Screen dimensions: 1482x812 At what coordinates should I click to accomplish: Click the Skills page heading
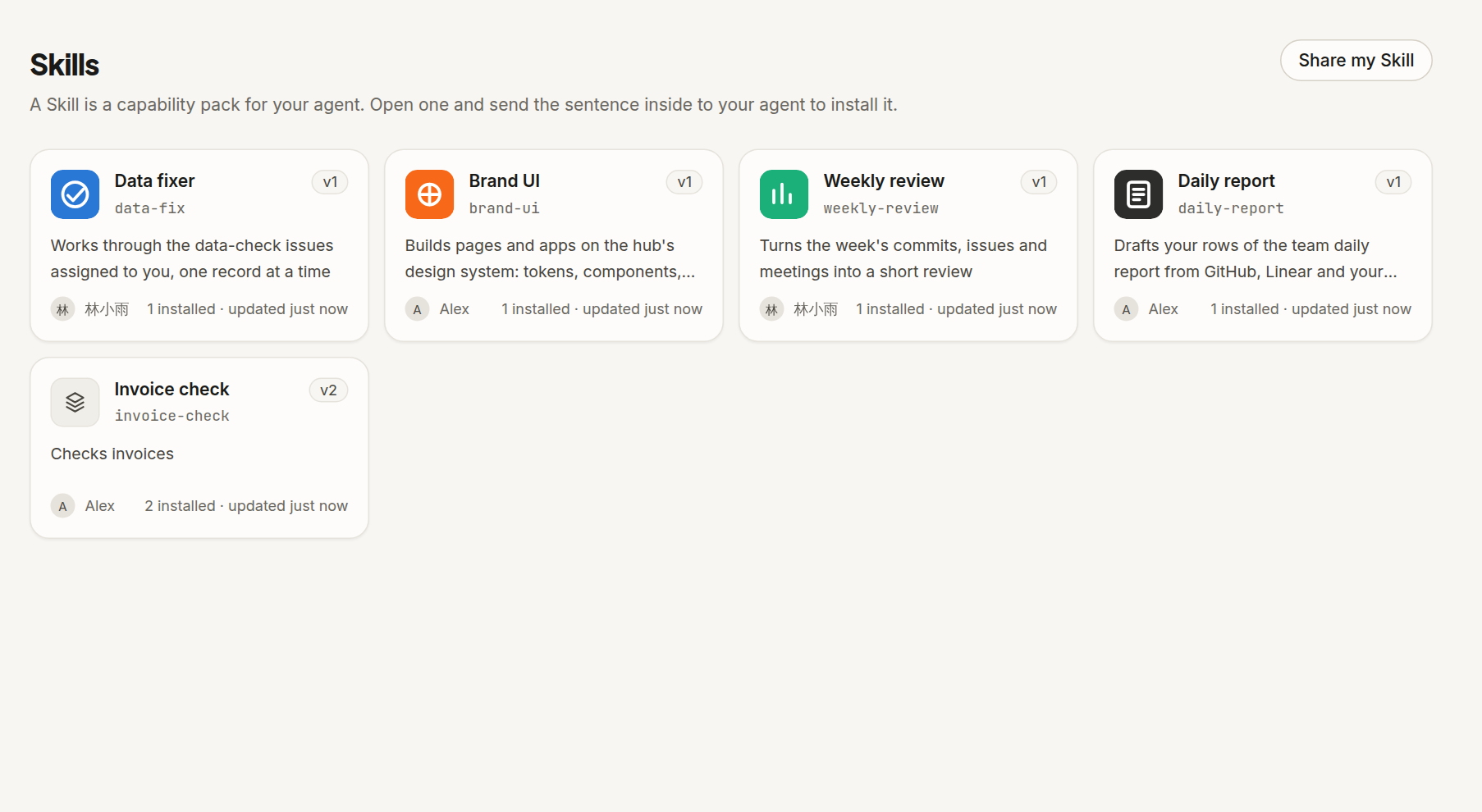click(64, 65)
